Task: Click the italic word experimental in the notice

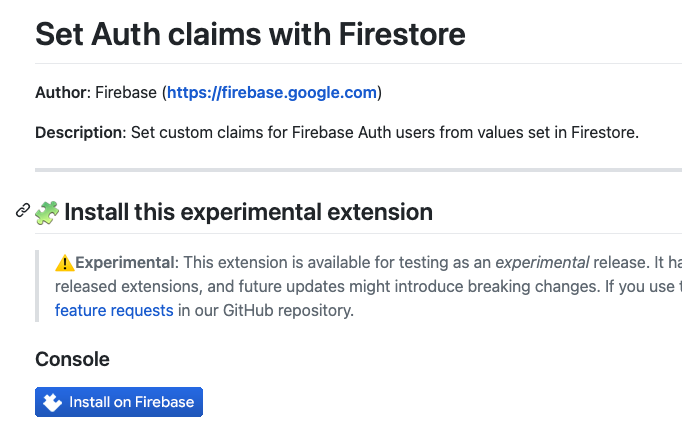Action: coord(542,263)
